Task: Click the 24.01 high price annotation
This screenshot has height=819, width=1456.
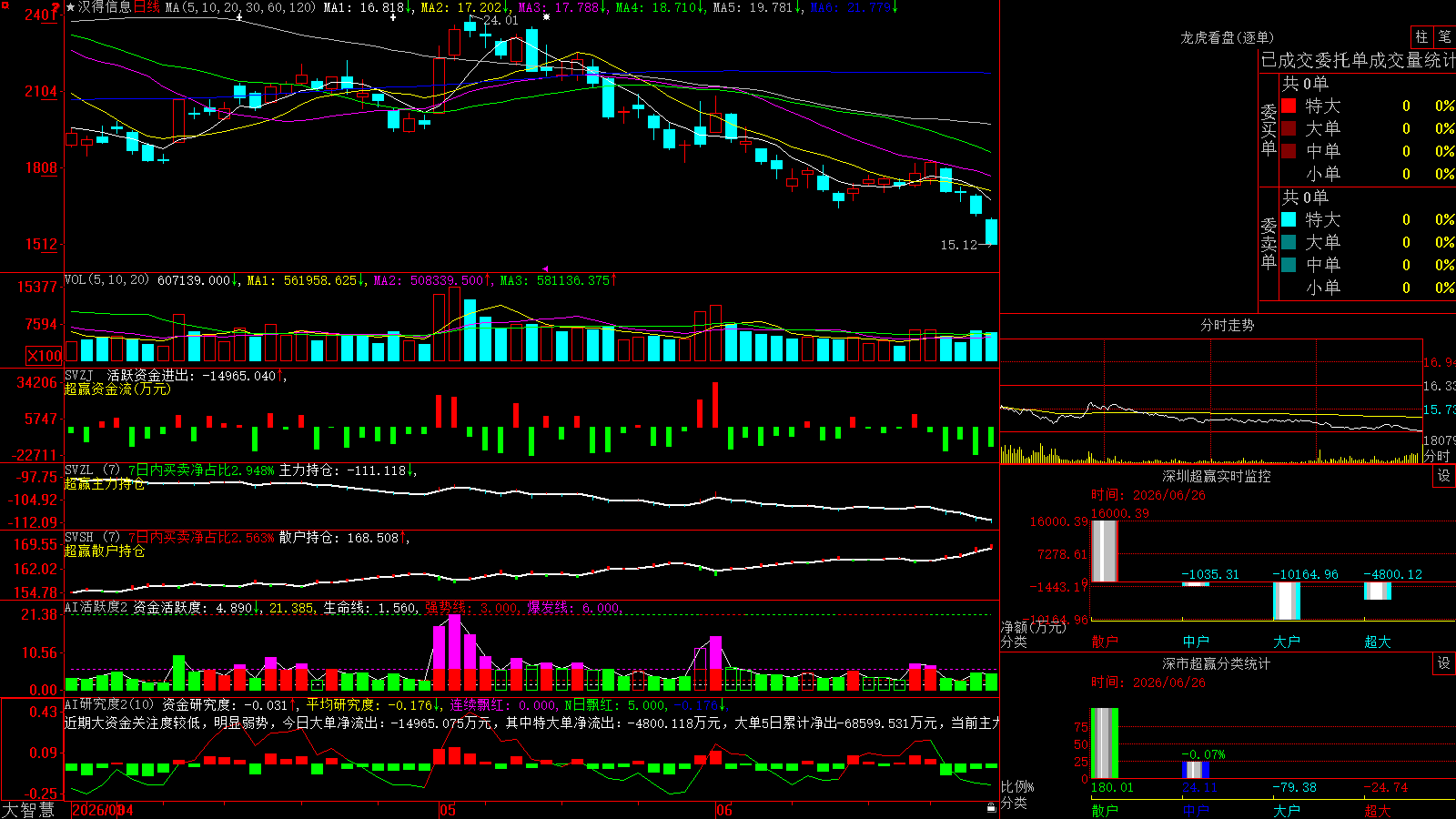Action: click(x=500, y=20)
